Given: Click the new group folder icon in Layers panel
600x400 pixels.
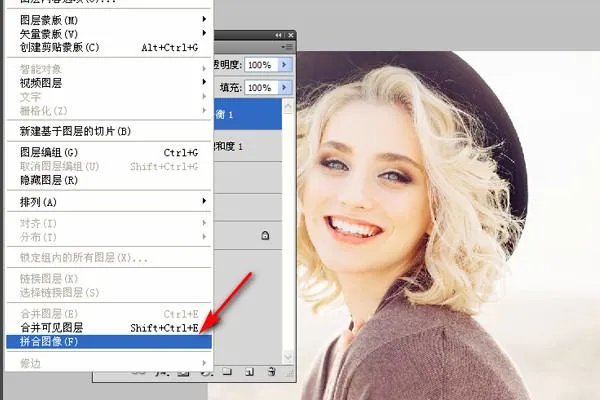Looking at the screenshot, I should 227,371.
